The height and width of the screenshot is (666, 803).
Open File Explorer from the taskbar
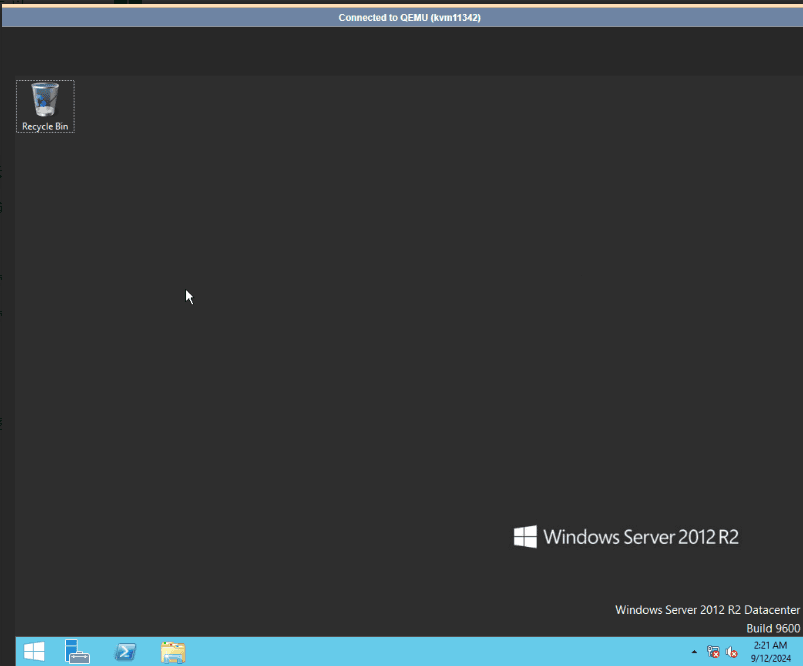click(173, 652)
